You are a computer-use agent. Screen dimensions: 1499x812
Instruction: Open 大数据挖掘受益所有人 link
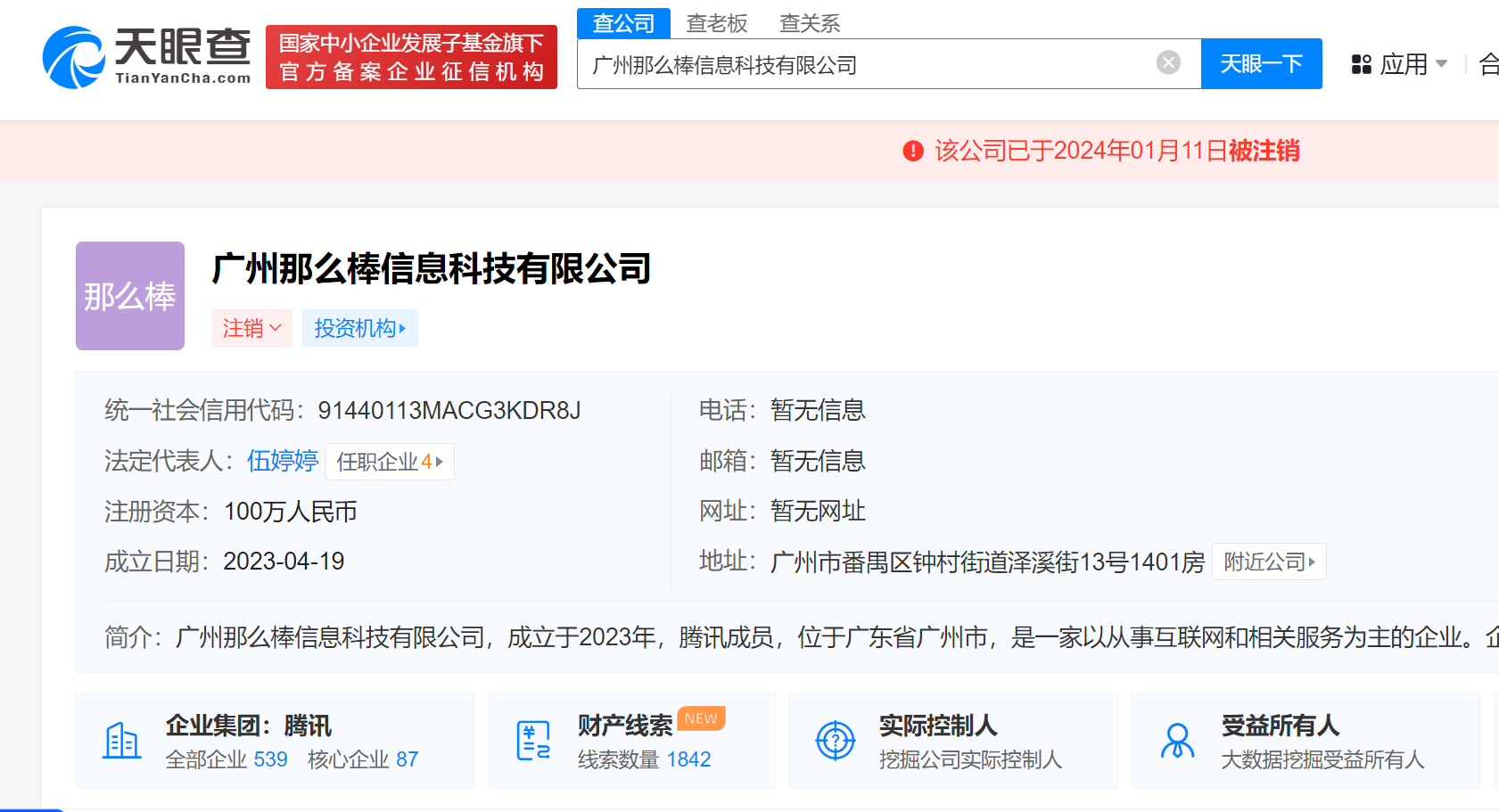pos(1323,759)
